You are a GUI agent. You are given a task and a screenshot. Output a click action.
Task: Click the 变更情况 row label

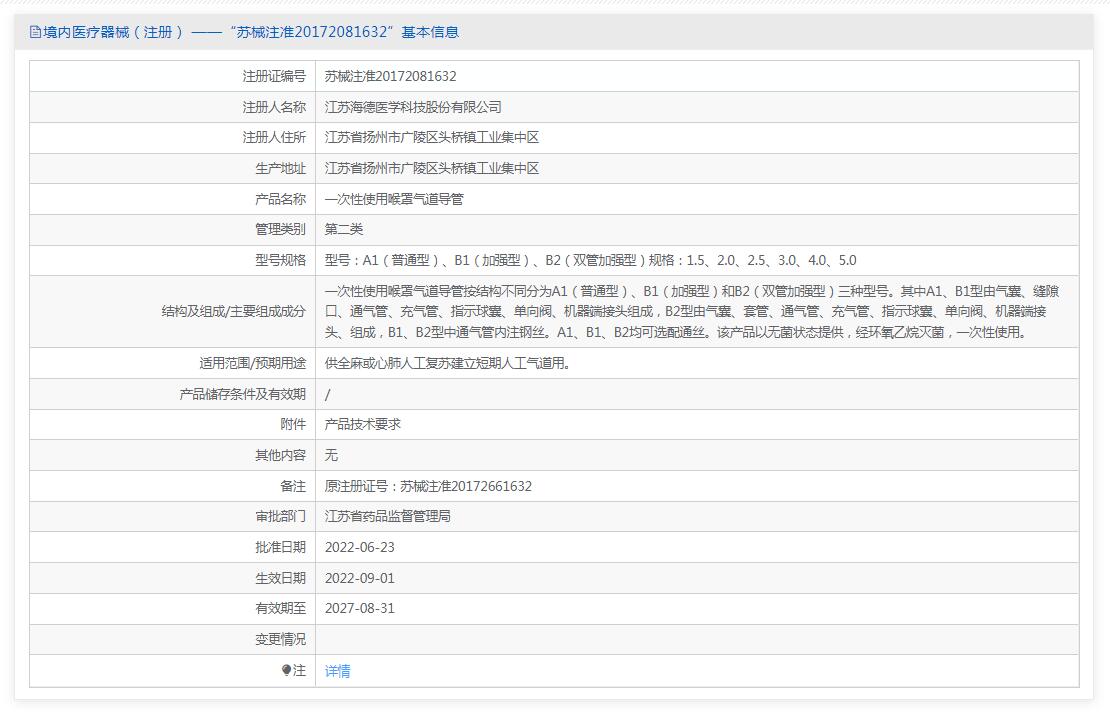[280, 639]
